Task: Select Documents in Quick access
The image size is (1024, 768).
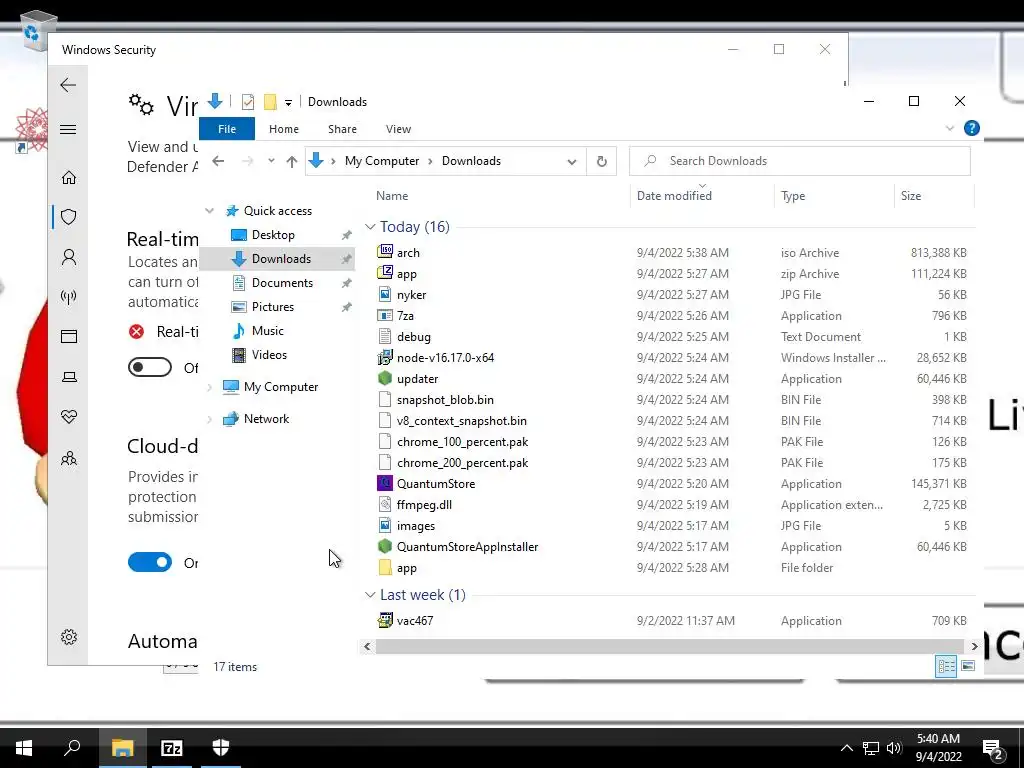Action: click(282, 283)
